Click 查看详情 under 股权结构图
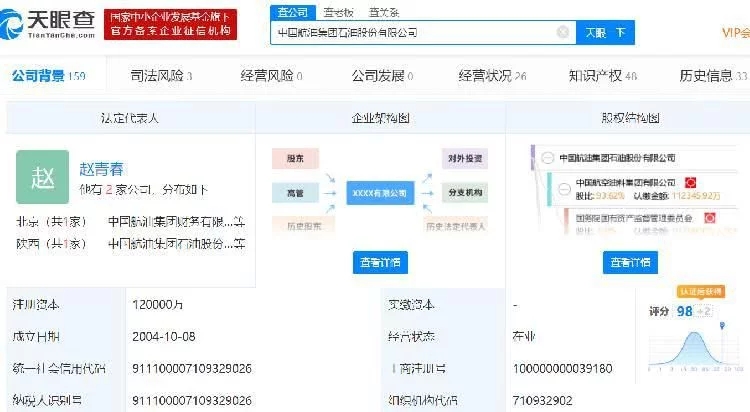750x412 pixels. (x=630, y=262)
